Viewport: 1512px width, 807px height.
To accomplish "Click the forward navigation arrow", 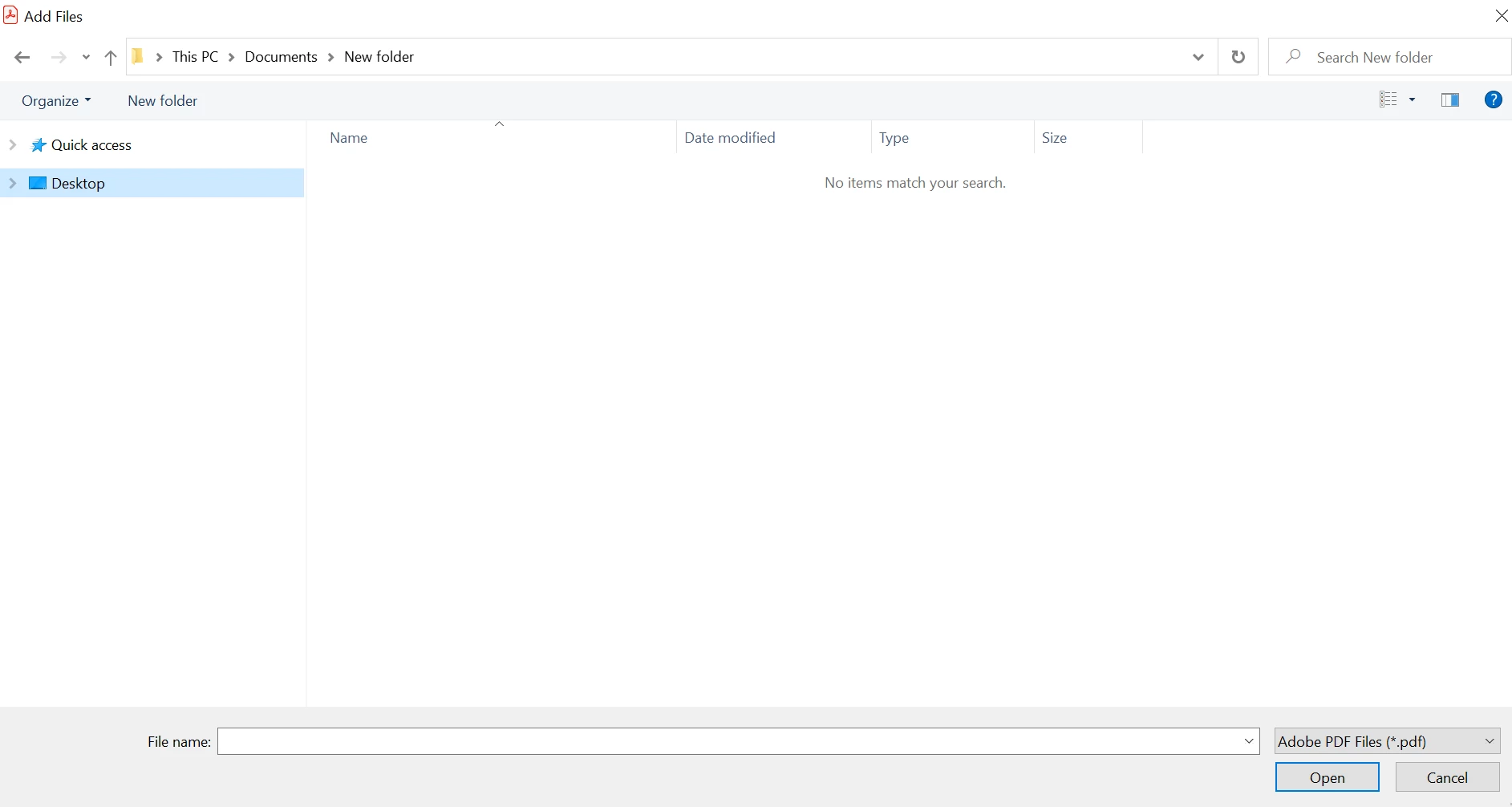I will (59, 57).
